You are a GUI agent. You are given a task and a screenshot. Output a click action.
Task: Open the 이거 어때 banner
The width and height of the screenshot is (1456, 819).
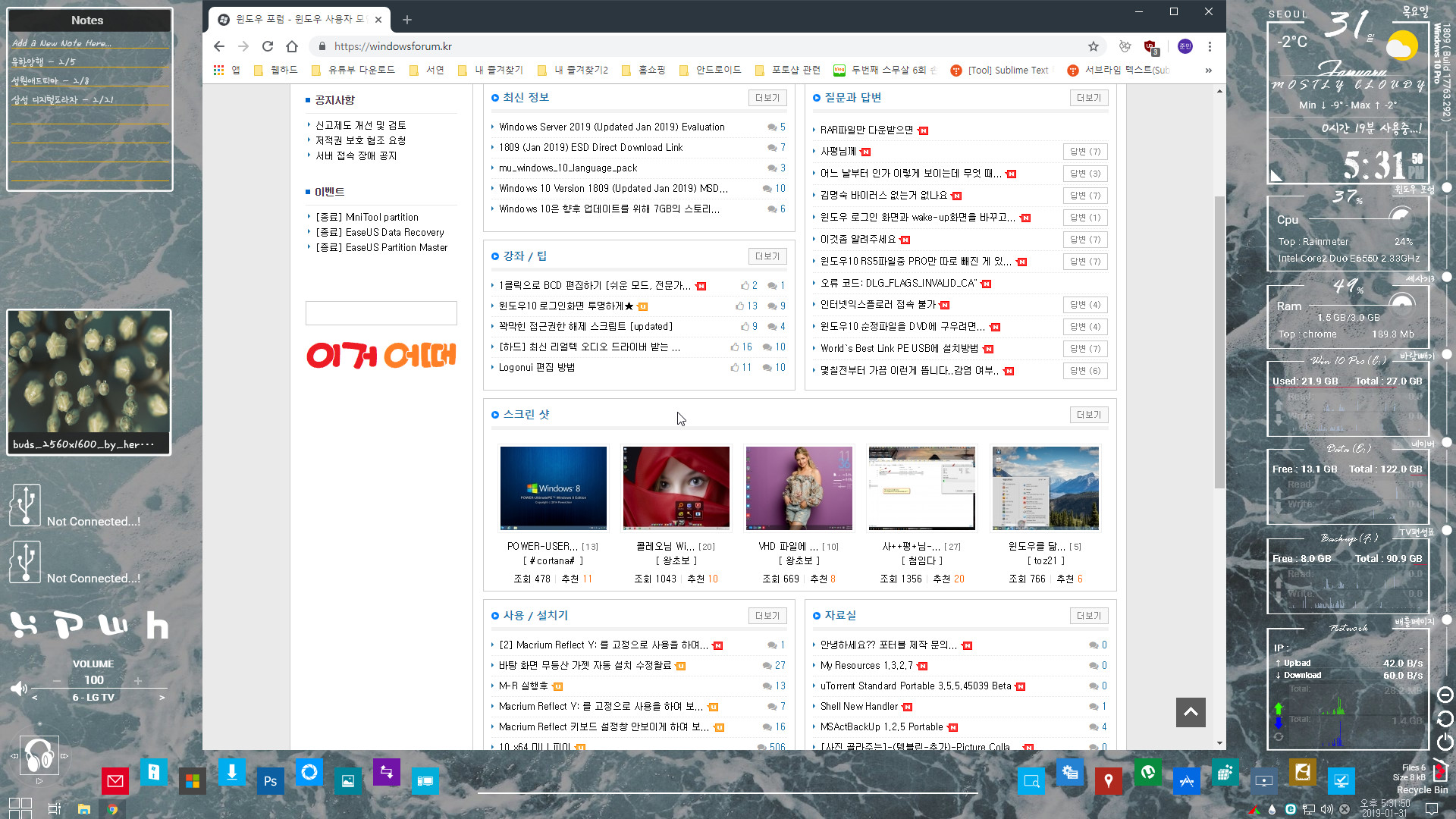tap(381, 355)
